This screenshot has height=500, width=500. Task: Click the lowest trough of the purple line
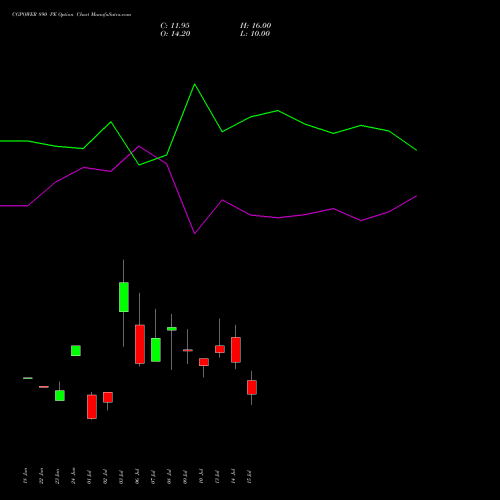coord(195,233)
